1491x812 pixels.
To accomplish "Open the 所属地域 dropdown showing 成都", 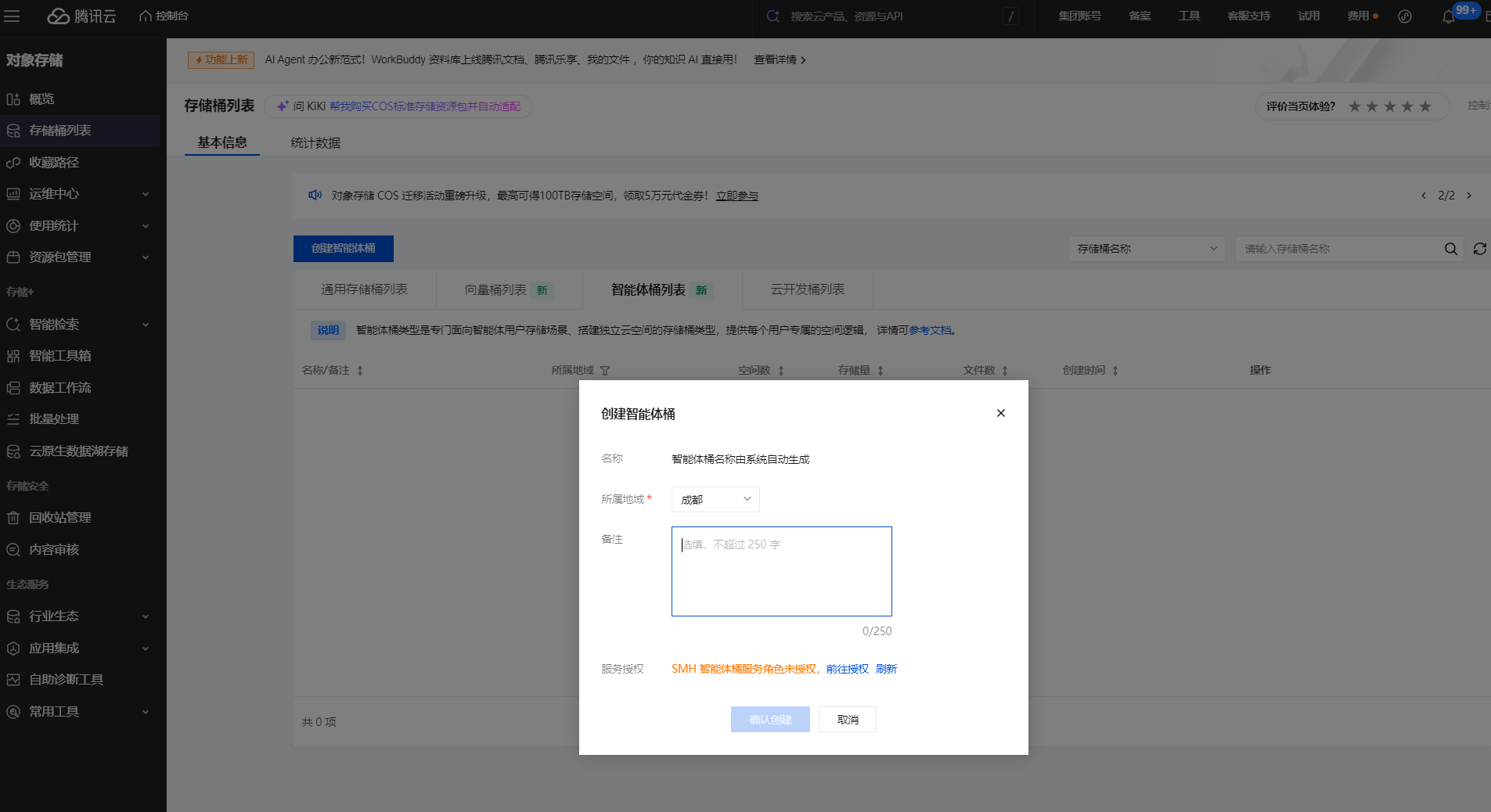I will (715, 499).
